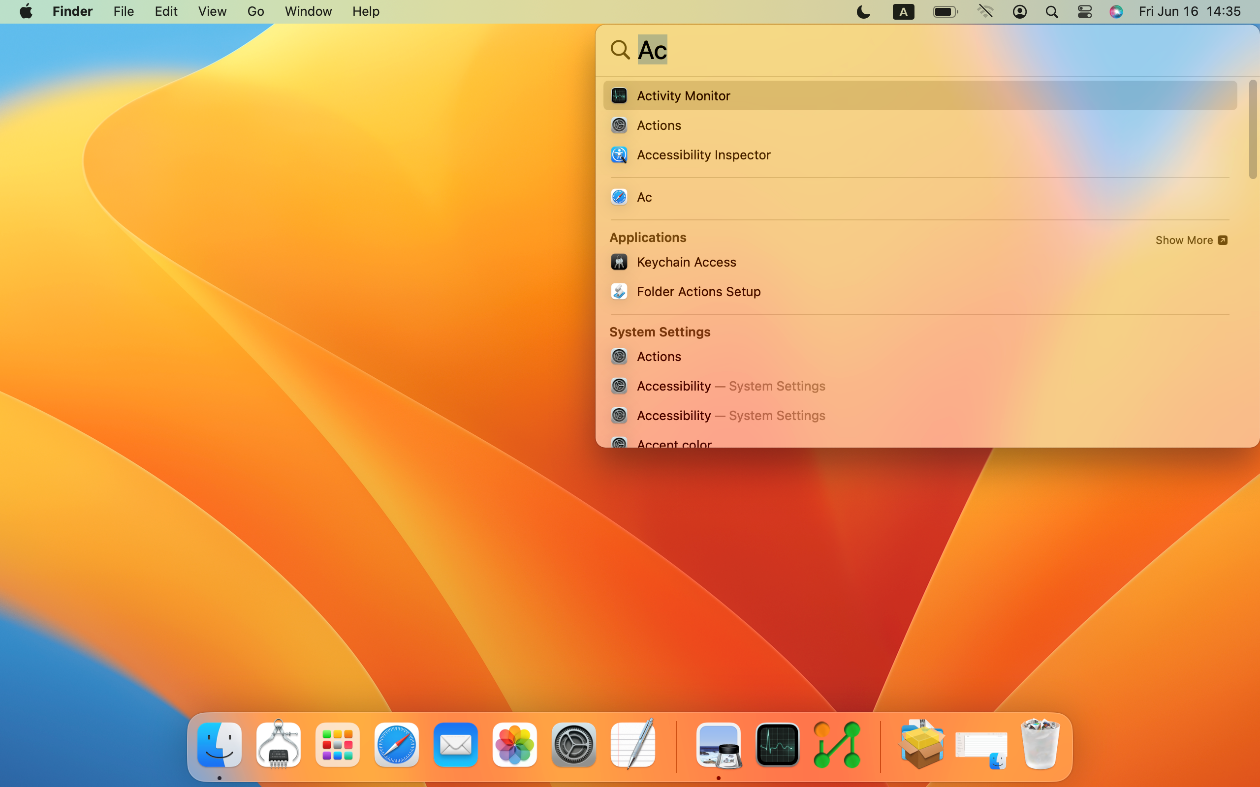Viewport: 1260px width, 787px height.
Task: Click Show More beside the Applications heading
Action: [1191, 240]
